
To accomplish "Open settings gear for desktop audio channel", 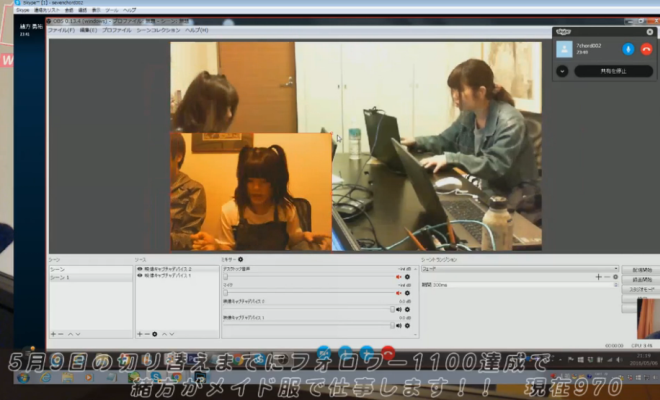I will (408, 277).
